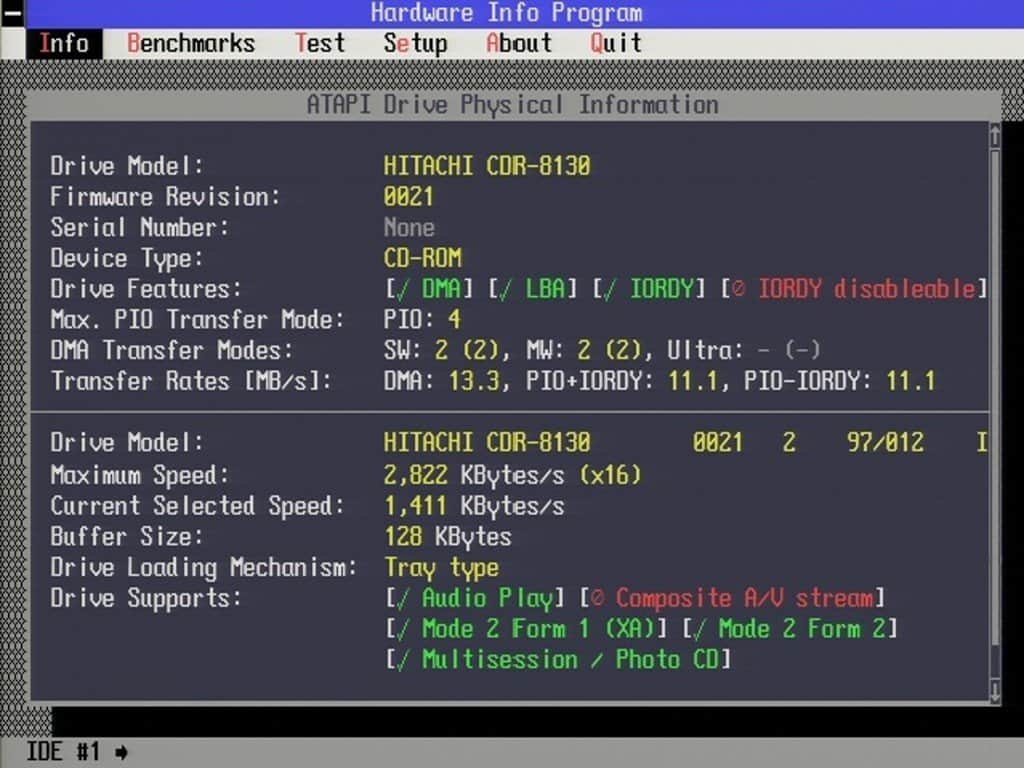Click the Buffer Size label
Screen dimensions: 1024x768
127,537
